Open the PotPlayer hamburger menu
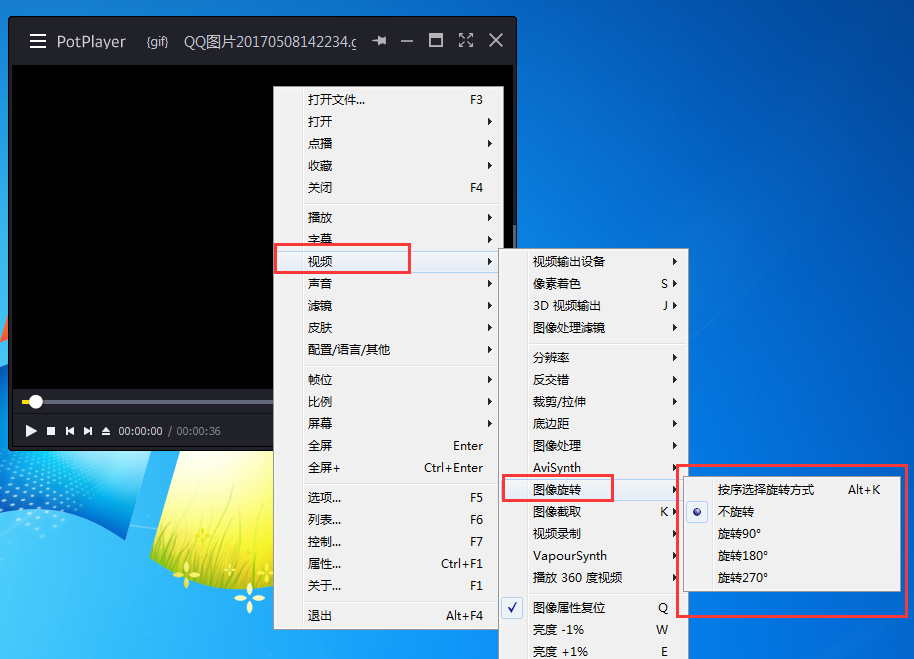The image size is (914, 659). (x=38, y=41)
